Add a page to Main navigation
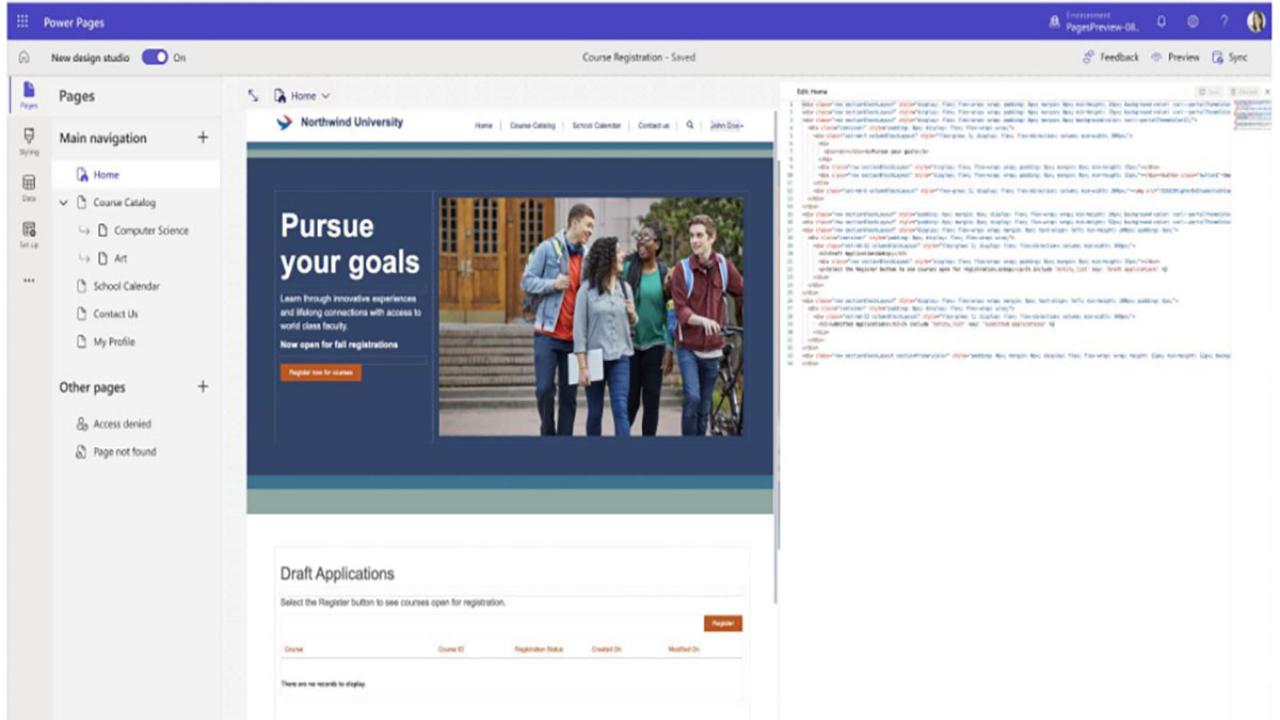Screen dimensions: 1280x720 coord(203,137)
